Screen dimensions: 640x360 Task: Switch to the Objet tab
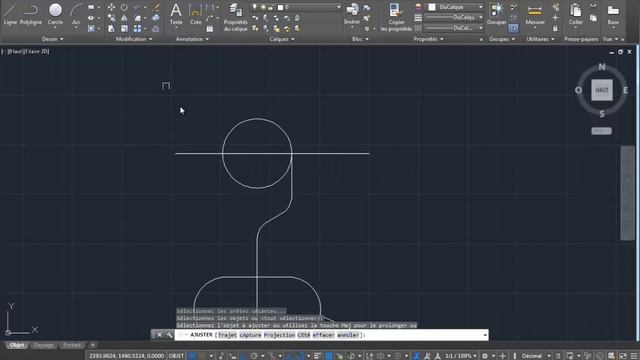click(x=17, y=345)
